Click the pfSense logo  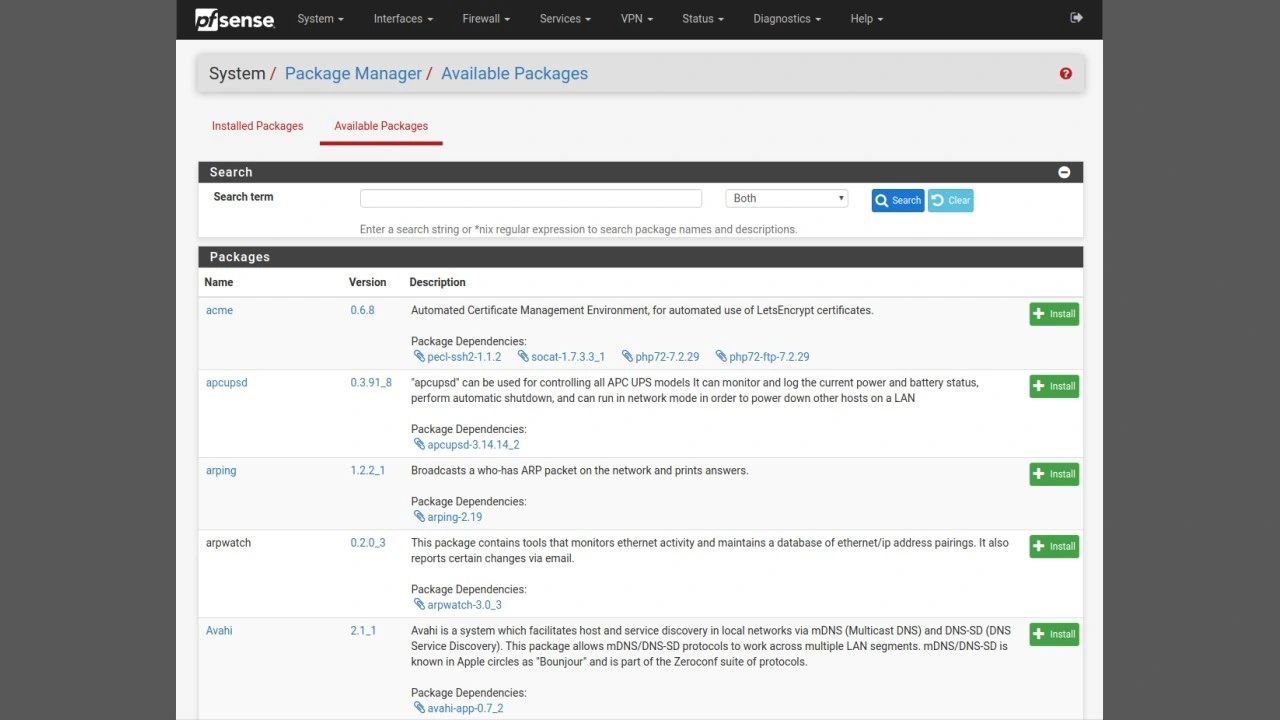pos(235,18)
